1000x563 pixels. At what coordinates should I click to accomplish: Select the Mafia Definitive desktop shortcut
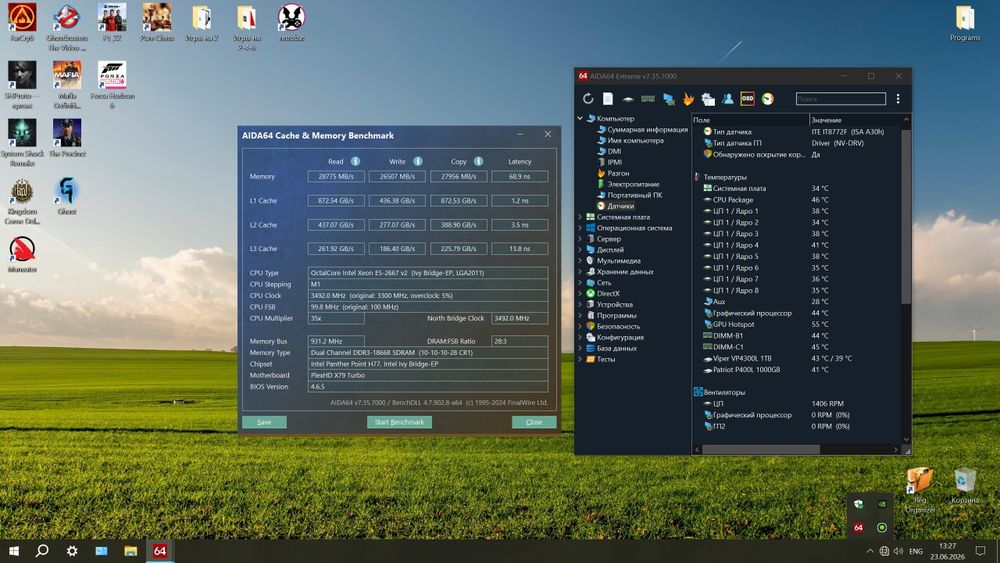pos(67,85)
